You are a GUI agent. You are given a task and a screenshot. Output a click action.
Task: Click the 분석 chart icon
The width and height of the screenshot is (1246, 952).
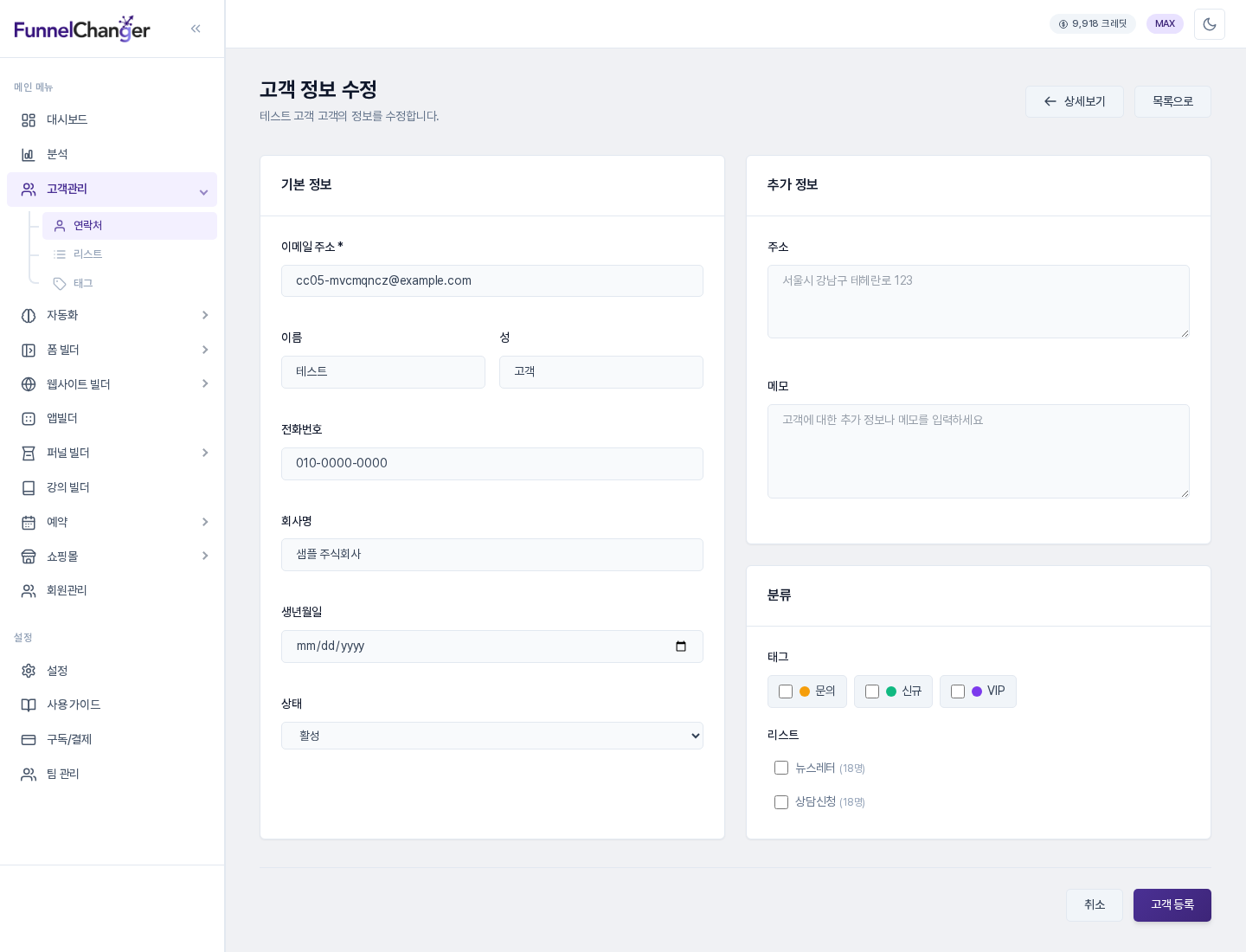[29, 155]
